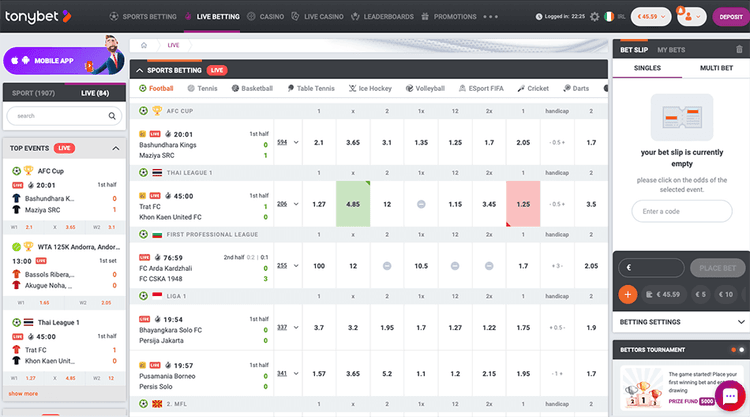Click the locked odds icon in Trat FC row

[x=421, y=204]
